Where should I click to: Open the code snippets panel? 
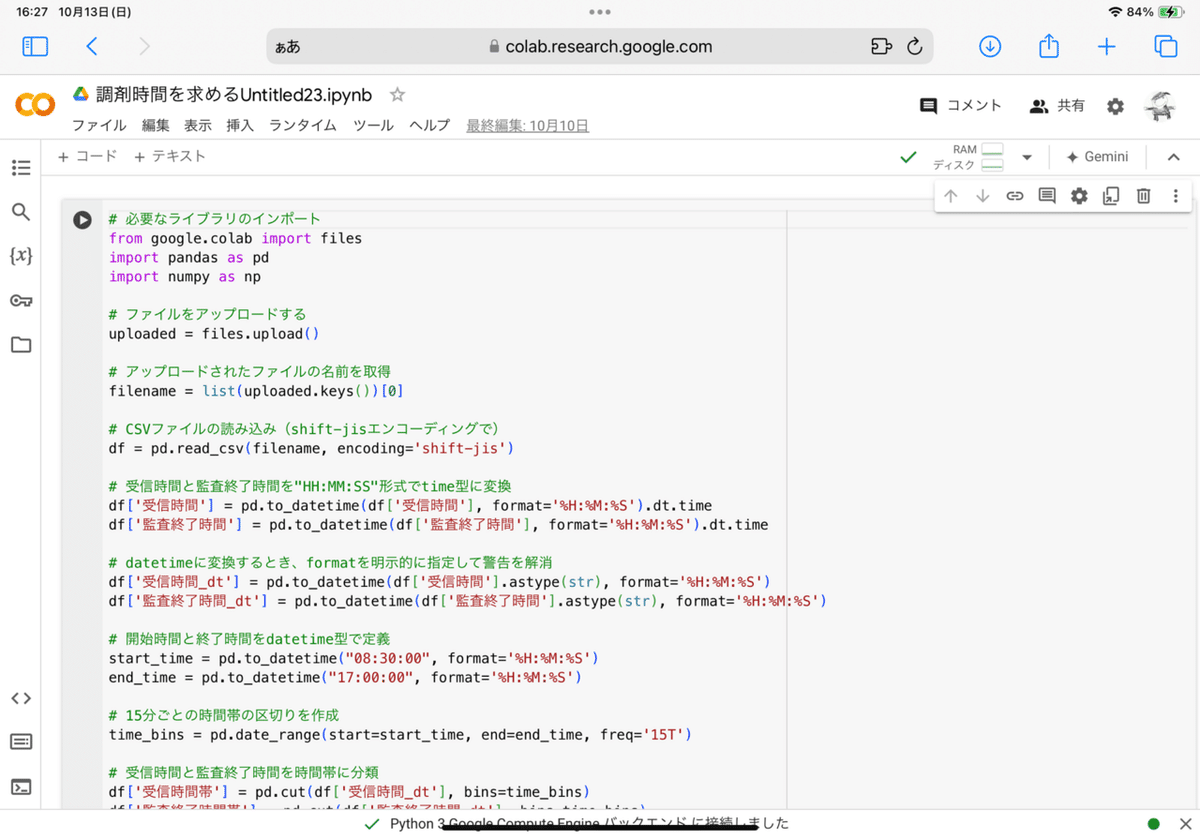click(x=21, y=698)
